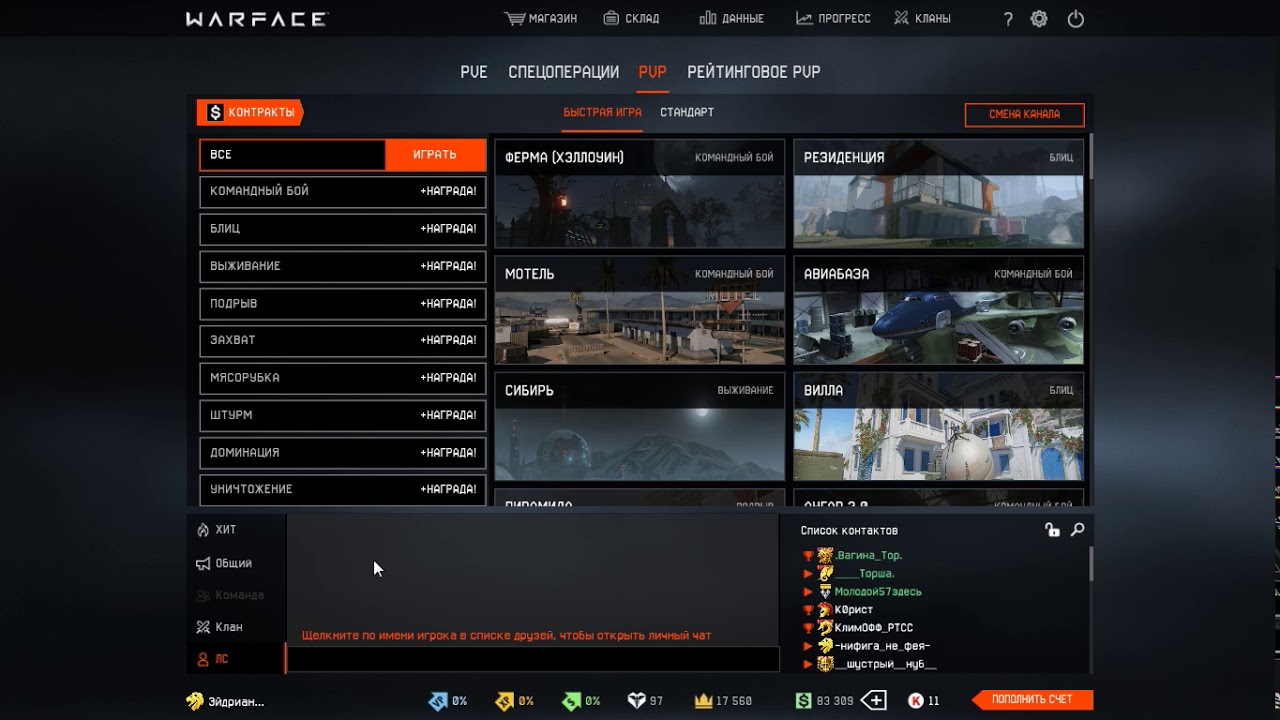Choose the Мотель map card
The image size is (1280, 720).
640,310
